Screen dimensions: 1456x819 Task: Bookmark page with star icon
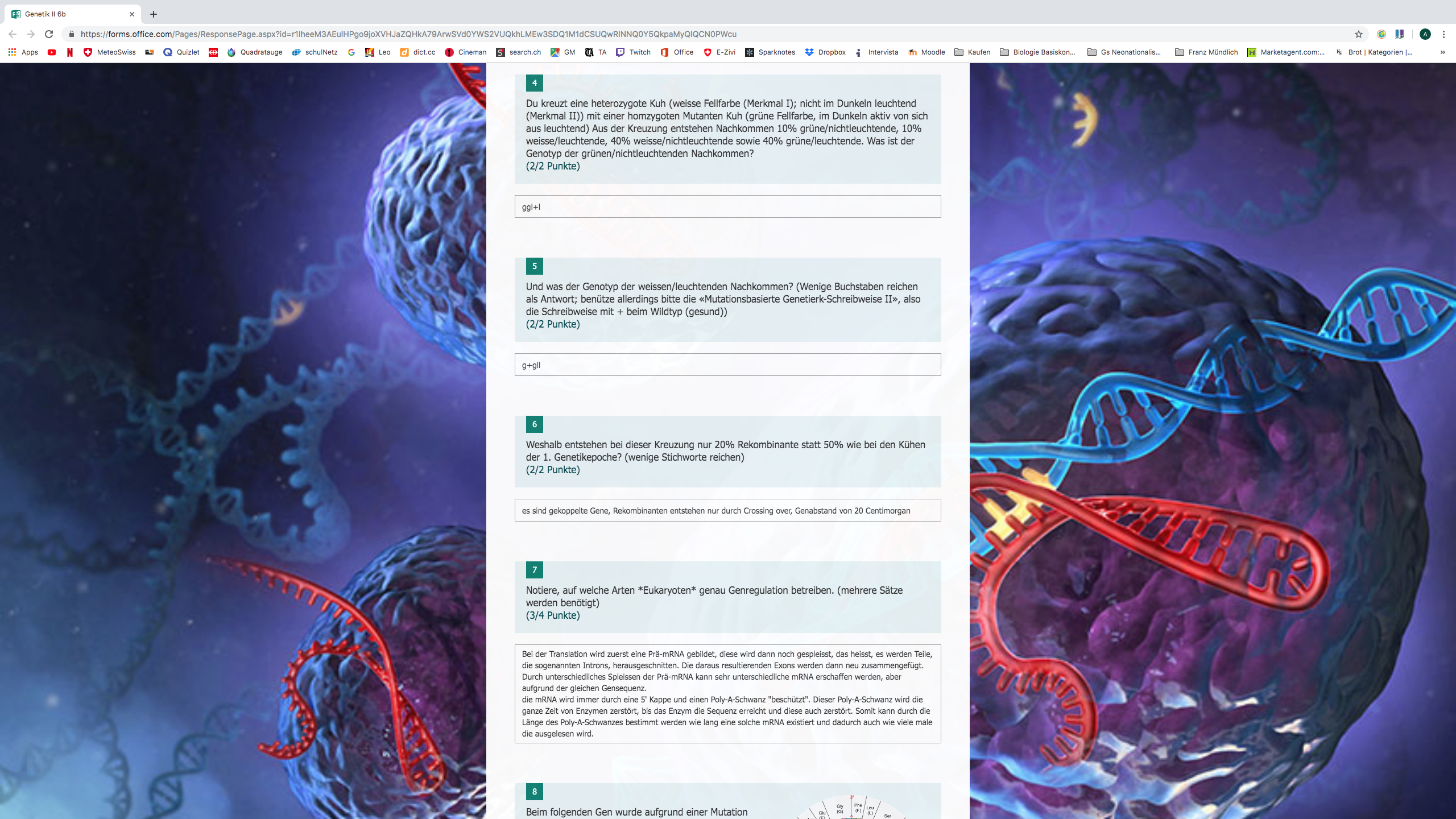coord(1359,34)
